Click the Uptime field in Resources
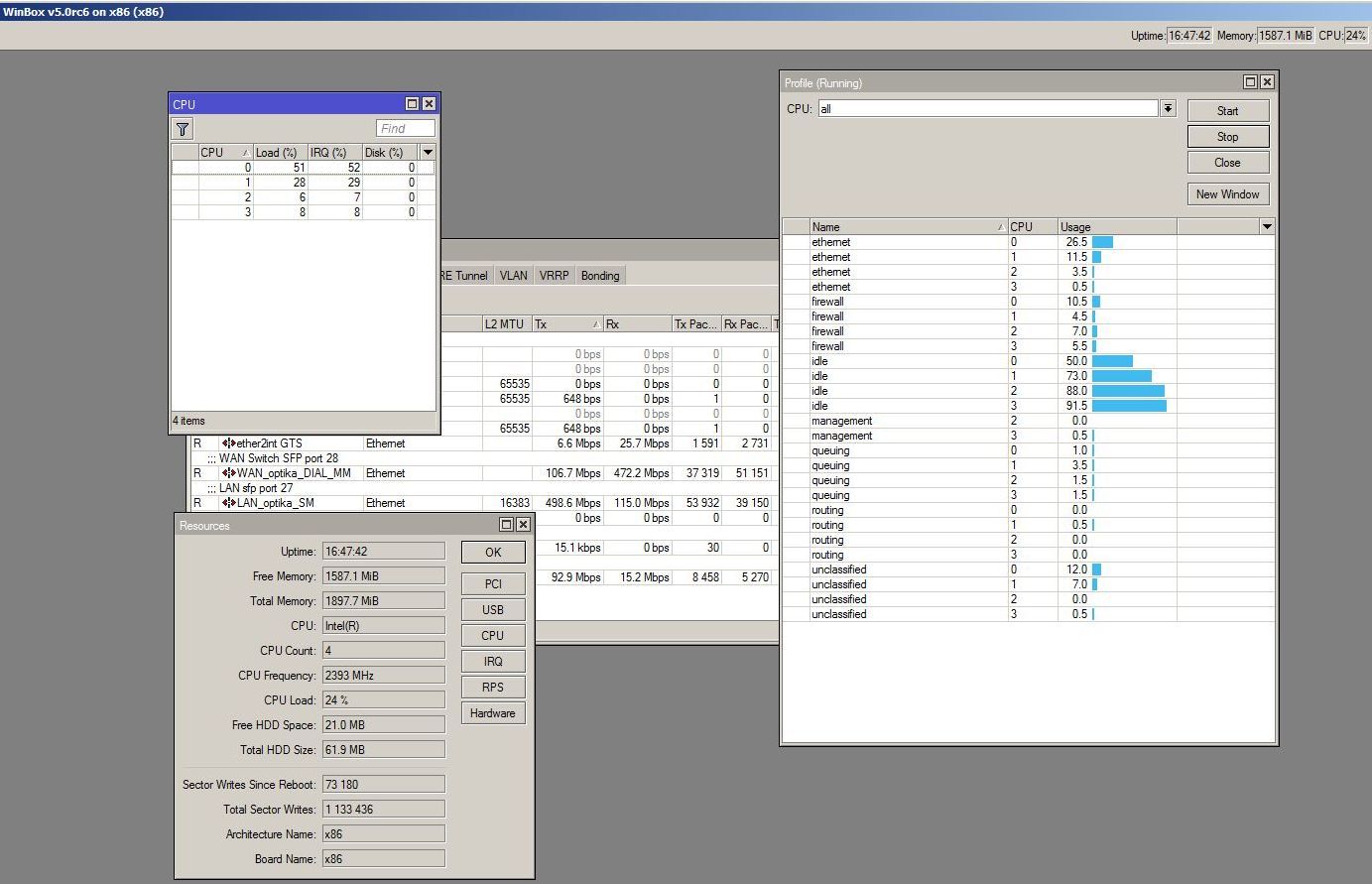This screenshot has width=1372, height=884. [x=384, y=552]
